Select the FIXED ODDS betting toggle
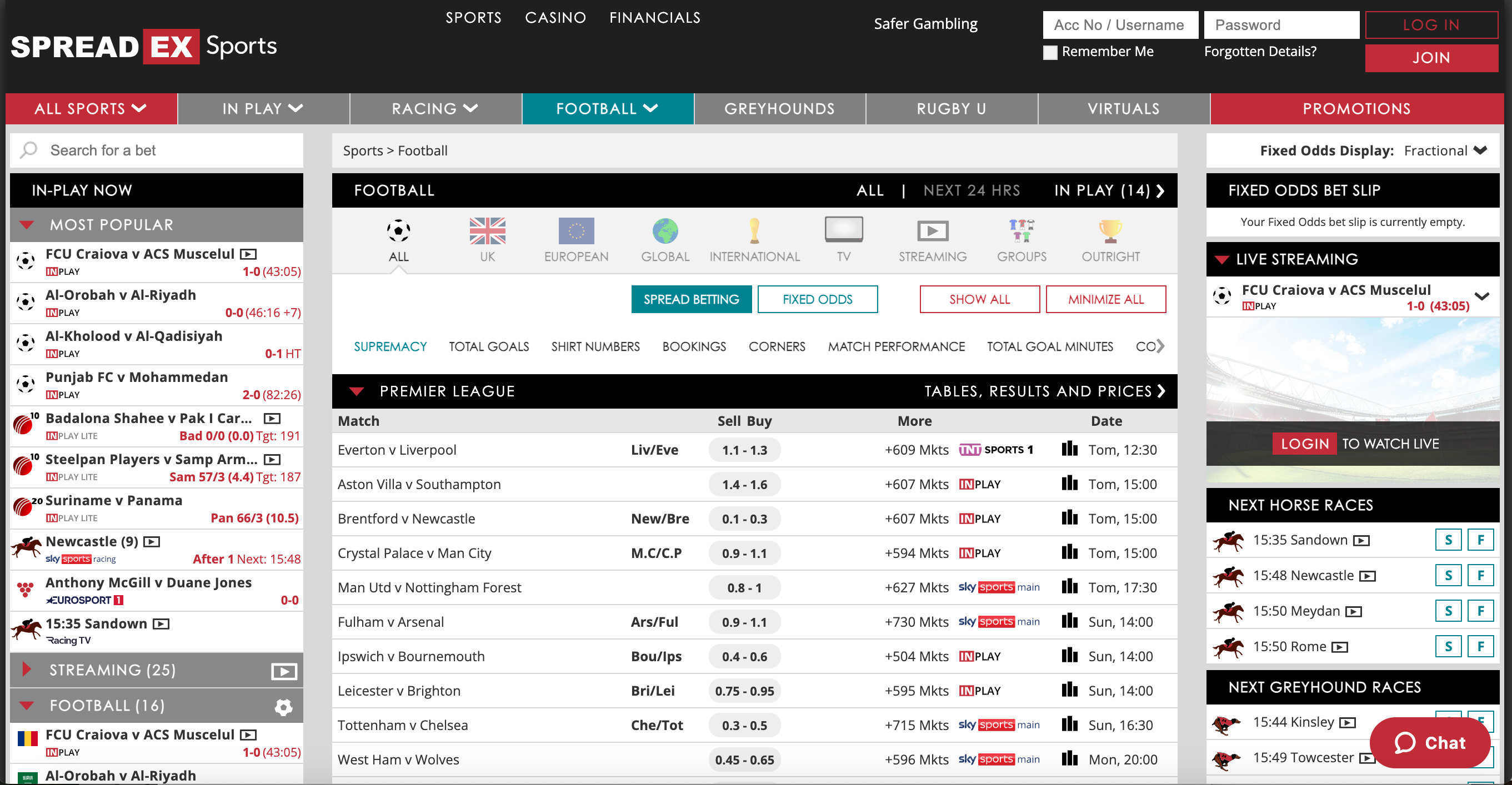This screenshot has height=785, width=1512. pos(817,298)
